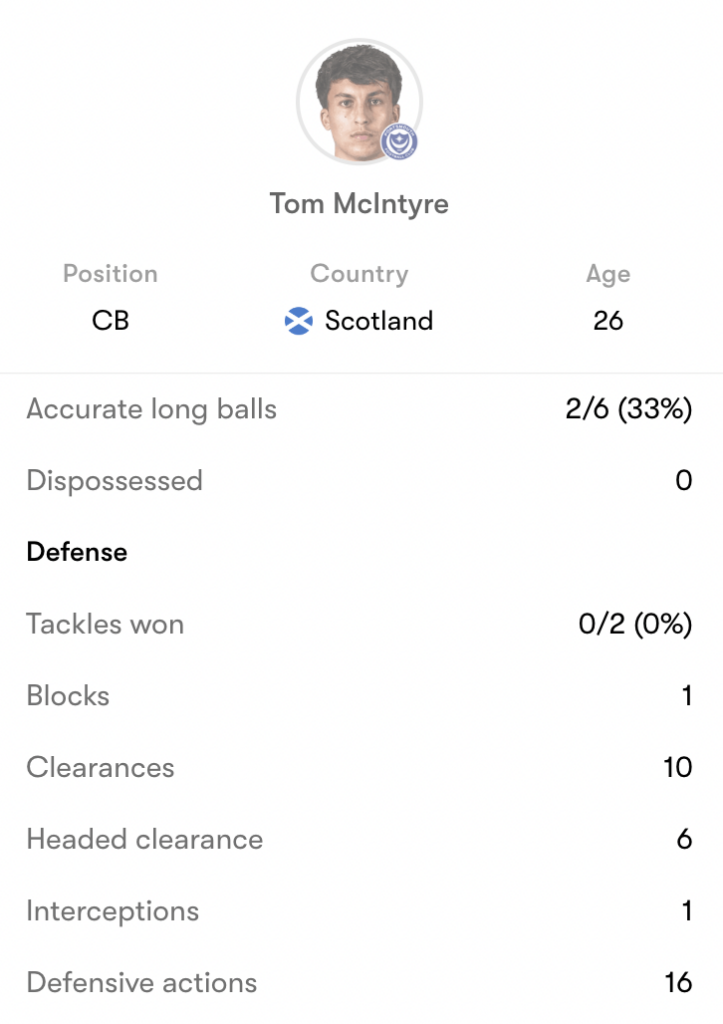This screenshot has width=723, height=1024.
Task: Select the Scotland country label
Action: coord(379,321)
